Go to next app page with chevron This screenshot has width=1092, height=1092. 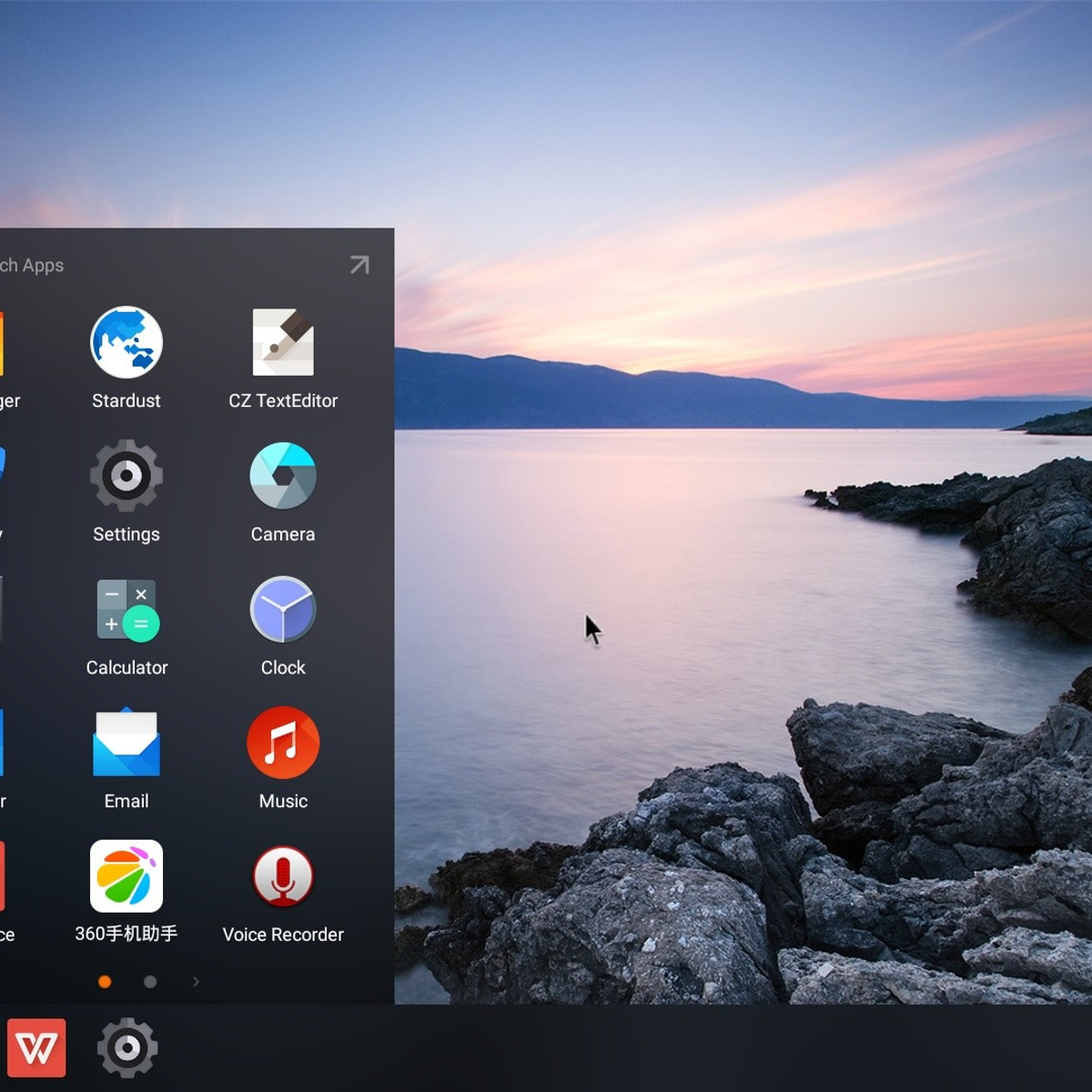pyautogui.click(x=196, y=982)
